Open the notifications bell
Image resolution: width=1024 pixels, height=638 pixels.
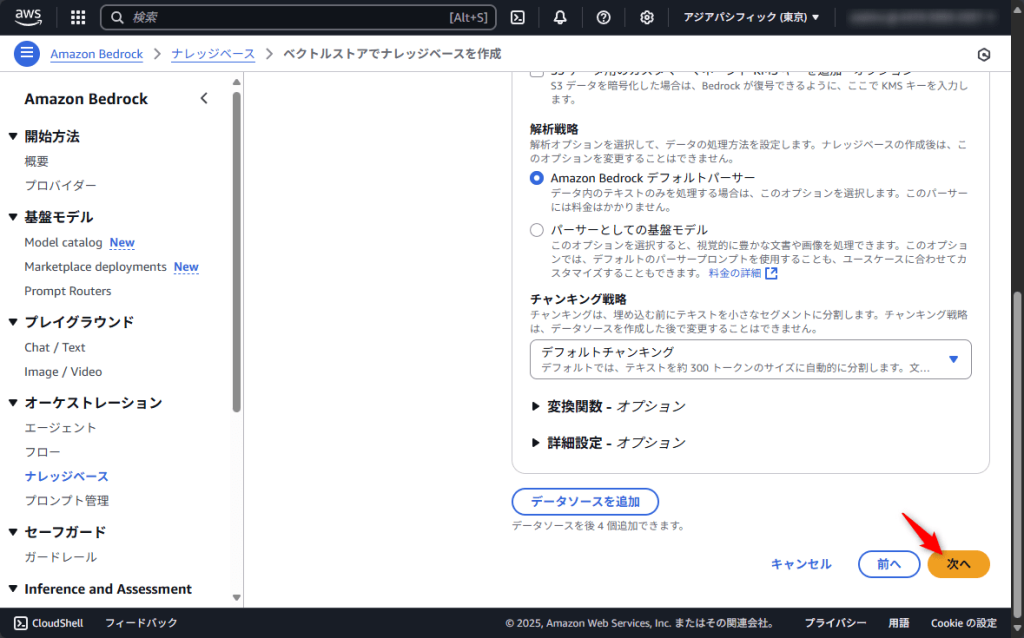click(560, 18)
